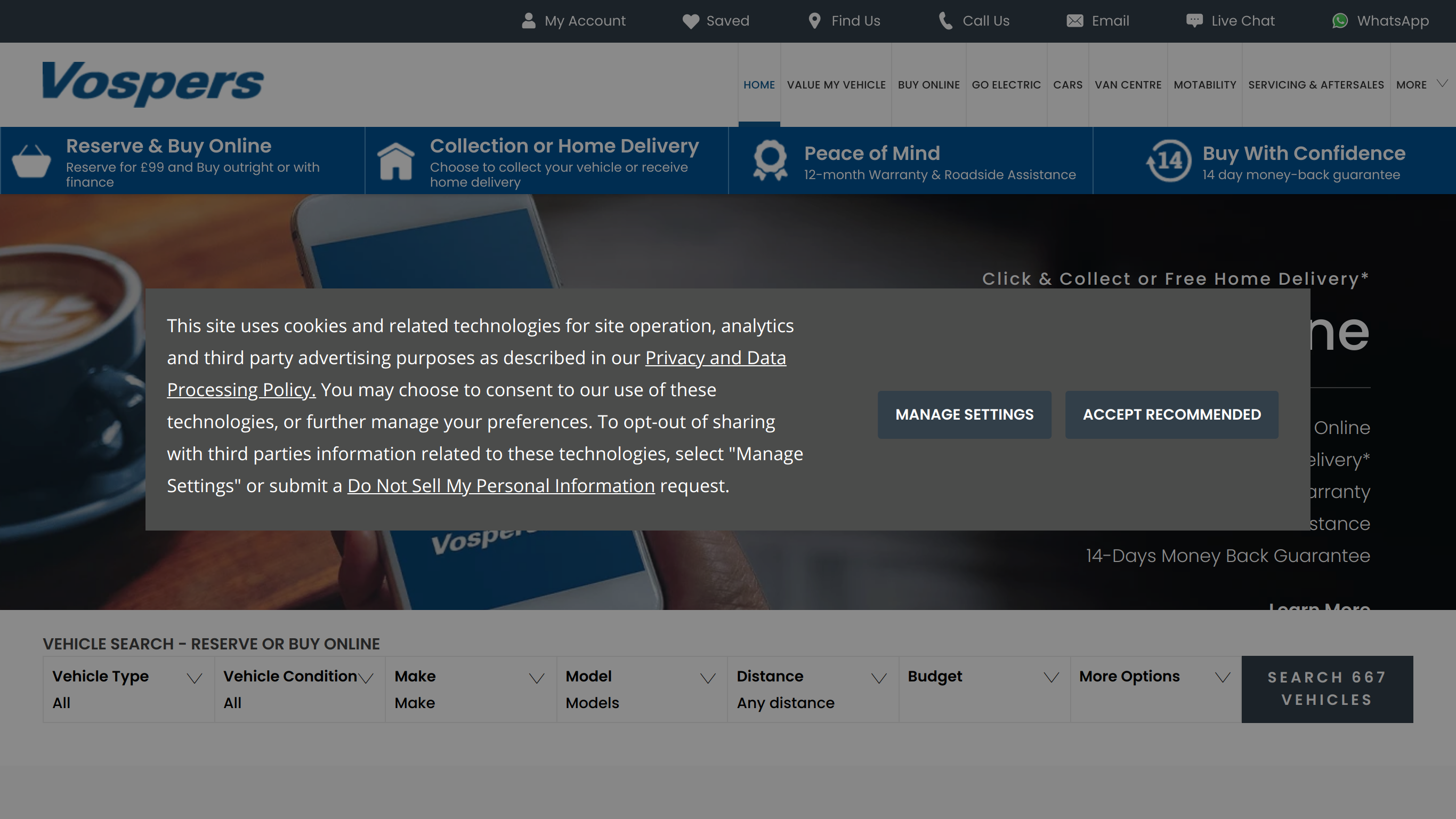Open the Van Centre menu item

(x=1128, y=85)
